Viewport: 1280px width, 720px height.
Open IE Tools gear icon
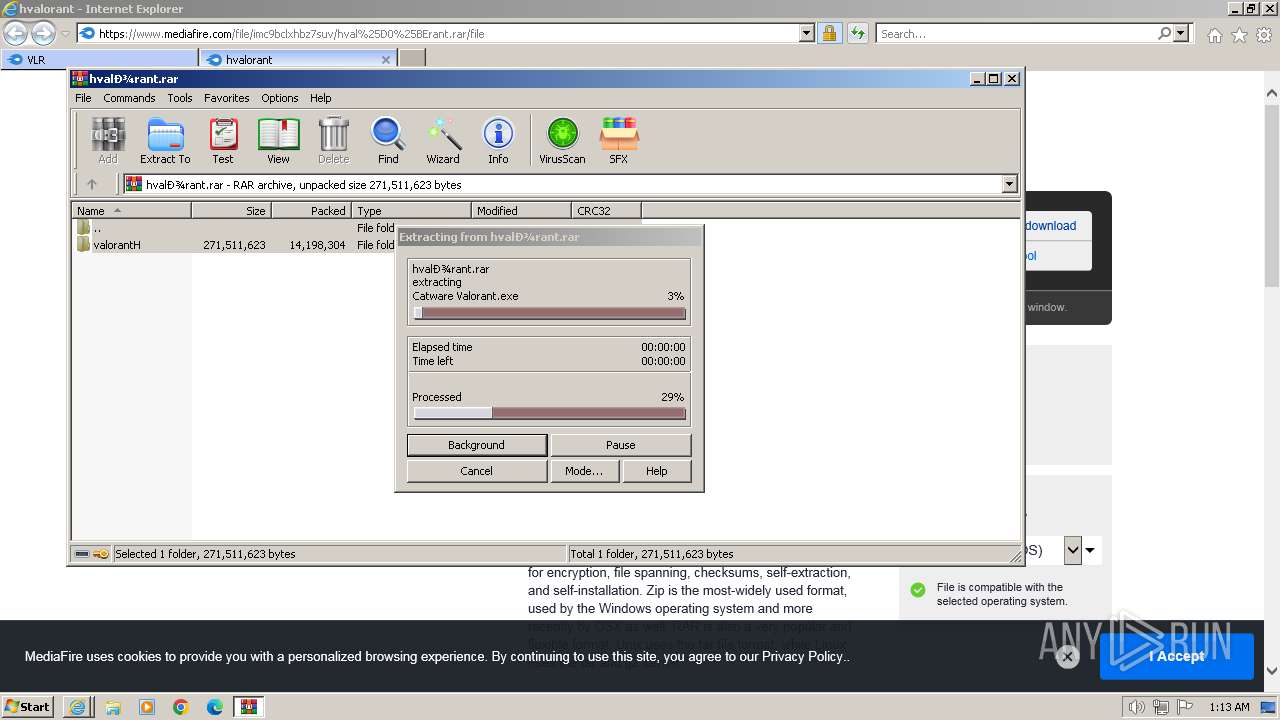pos(1264,35)
